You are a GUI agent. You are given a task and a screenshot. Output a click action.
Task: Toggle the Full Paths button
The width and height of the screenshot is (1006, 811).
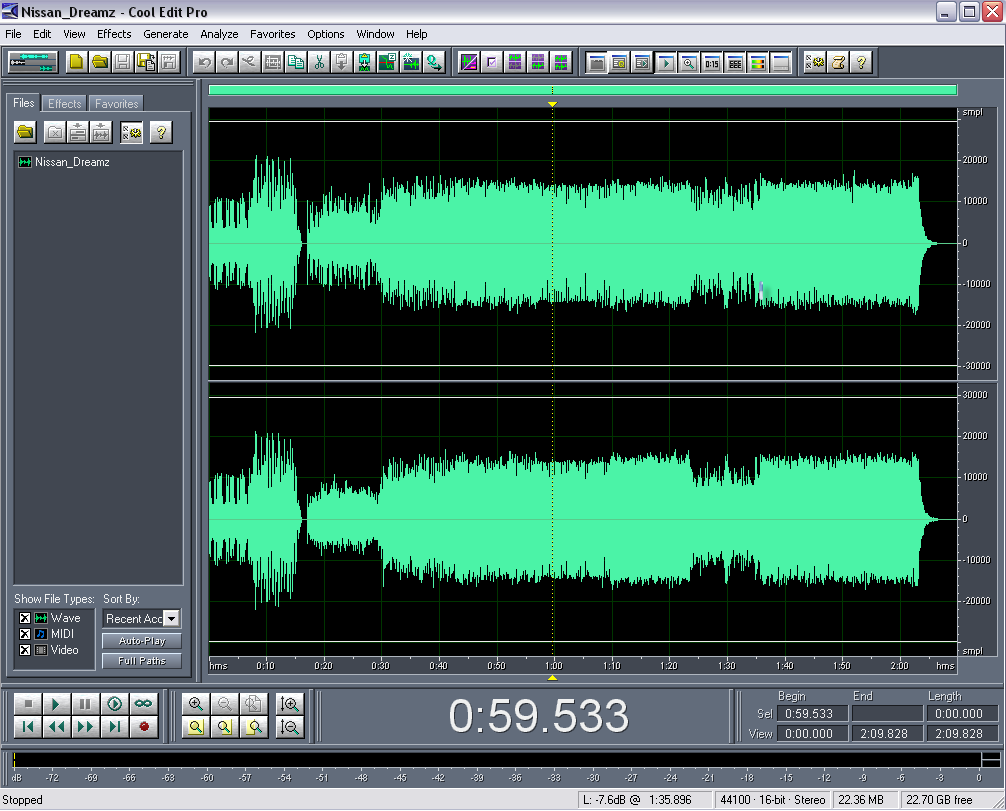tap(142, 660)
